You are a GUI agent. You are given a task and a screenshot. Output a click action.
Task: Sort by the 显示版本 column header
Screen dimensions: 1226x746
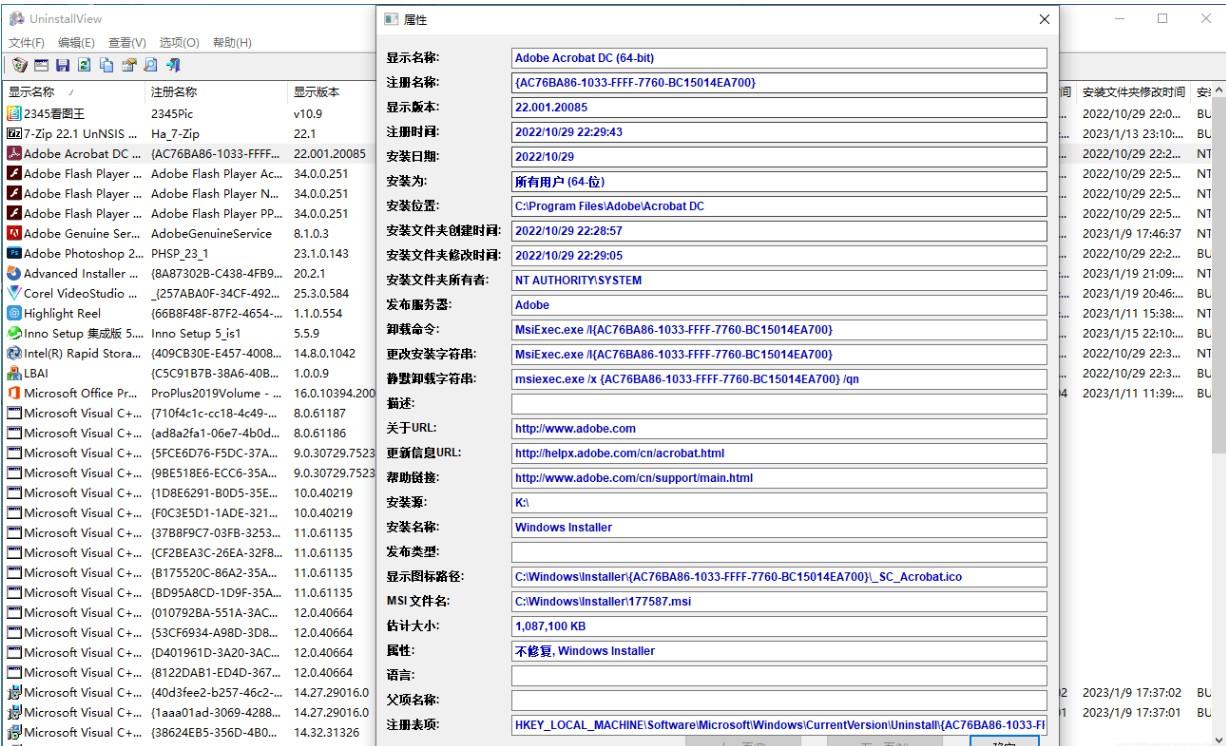tap(332, 92)
